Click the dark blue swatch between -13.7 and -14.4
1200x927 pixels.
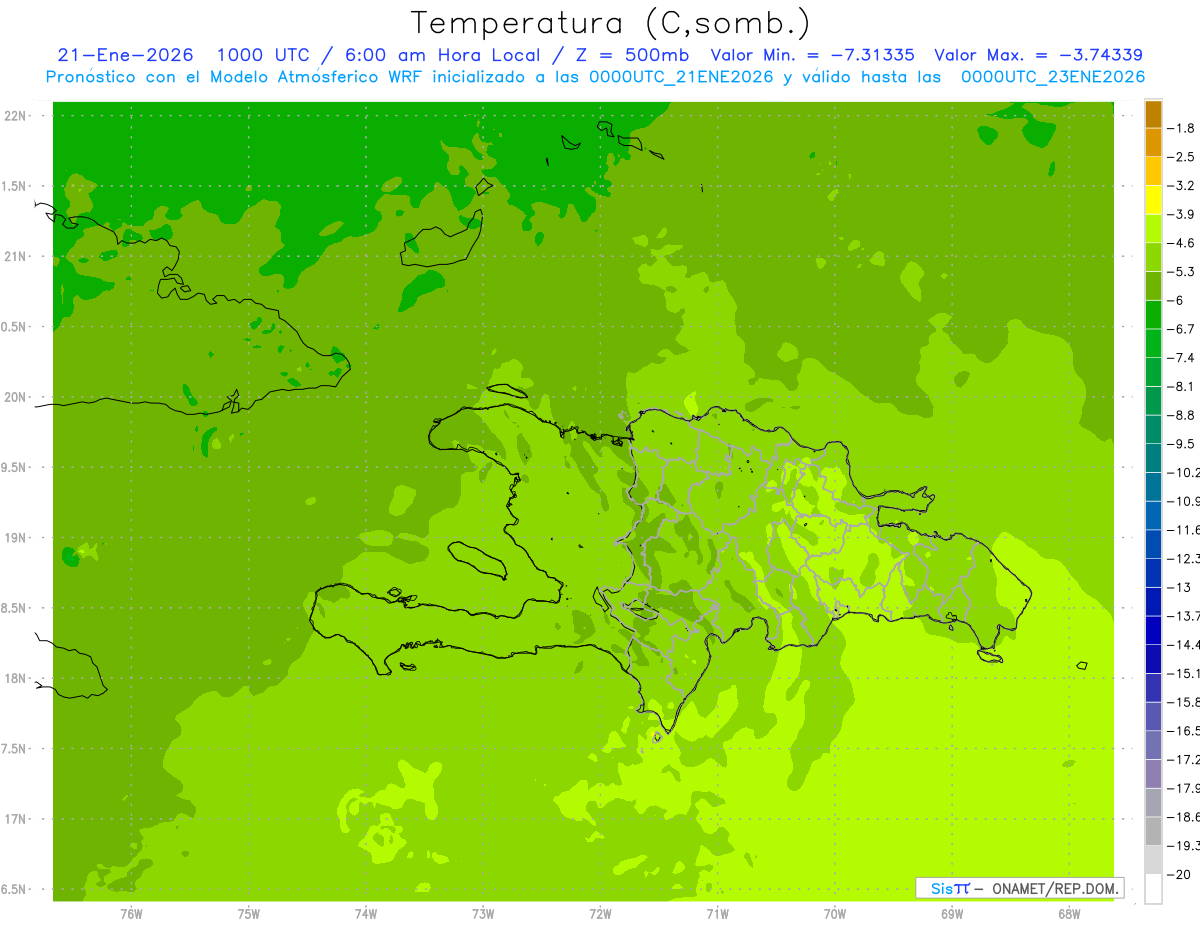click(x=1153, y=630)
